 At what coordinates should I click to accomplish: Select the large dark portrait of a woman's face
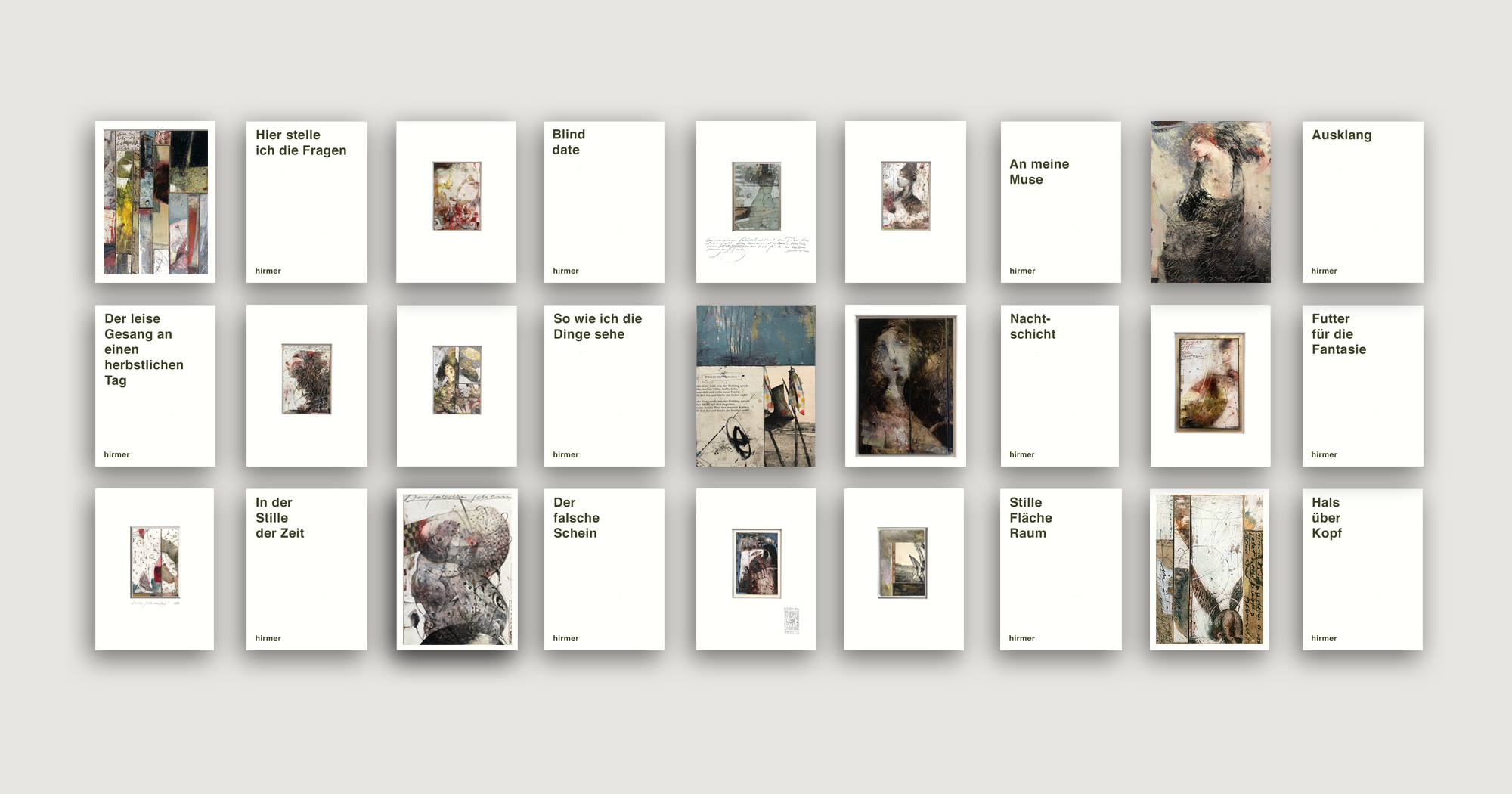(906, 386)
